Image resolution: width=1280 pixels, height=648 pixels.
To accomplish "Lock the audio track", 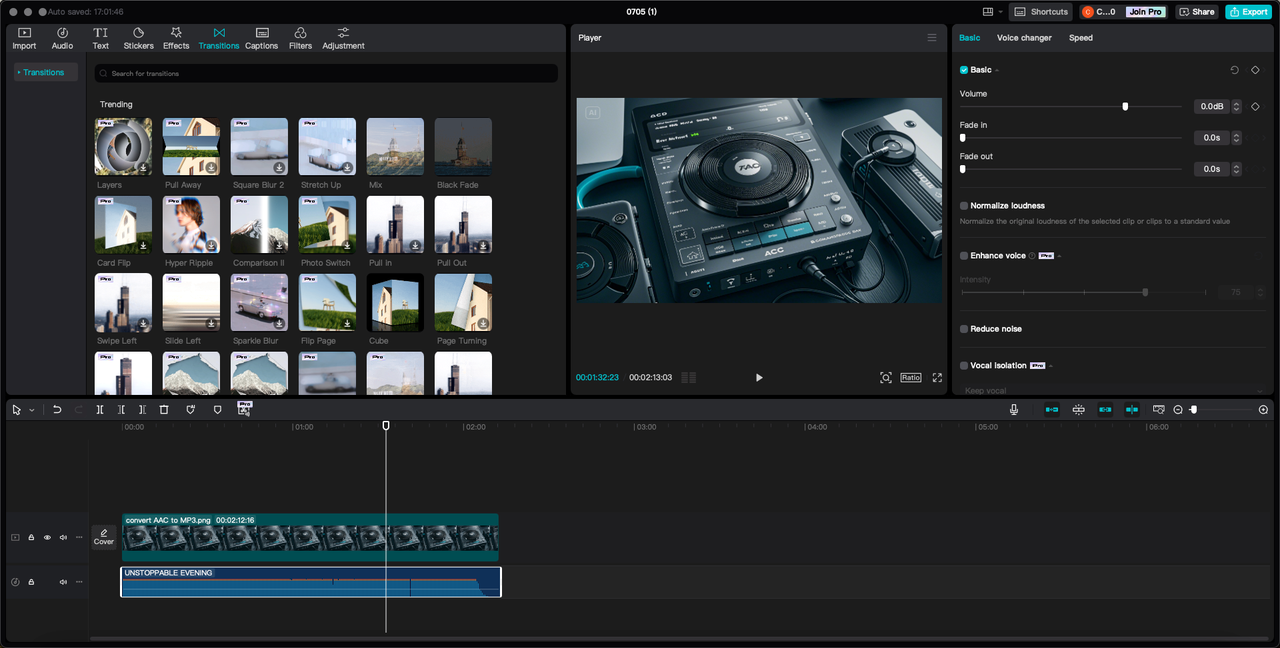I will [x=31, y=582].
